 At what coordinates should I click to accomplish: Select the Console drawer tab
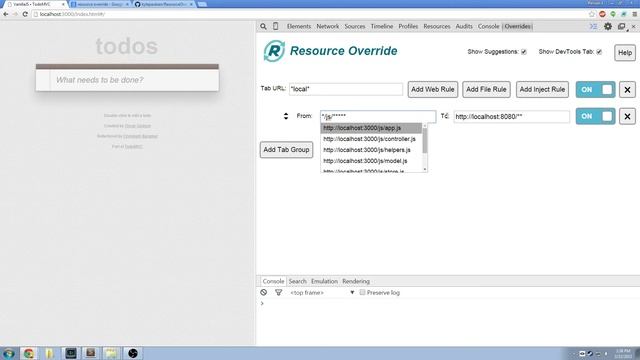273,281
